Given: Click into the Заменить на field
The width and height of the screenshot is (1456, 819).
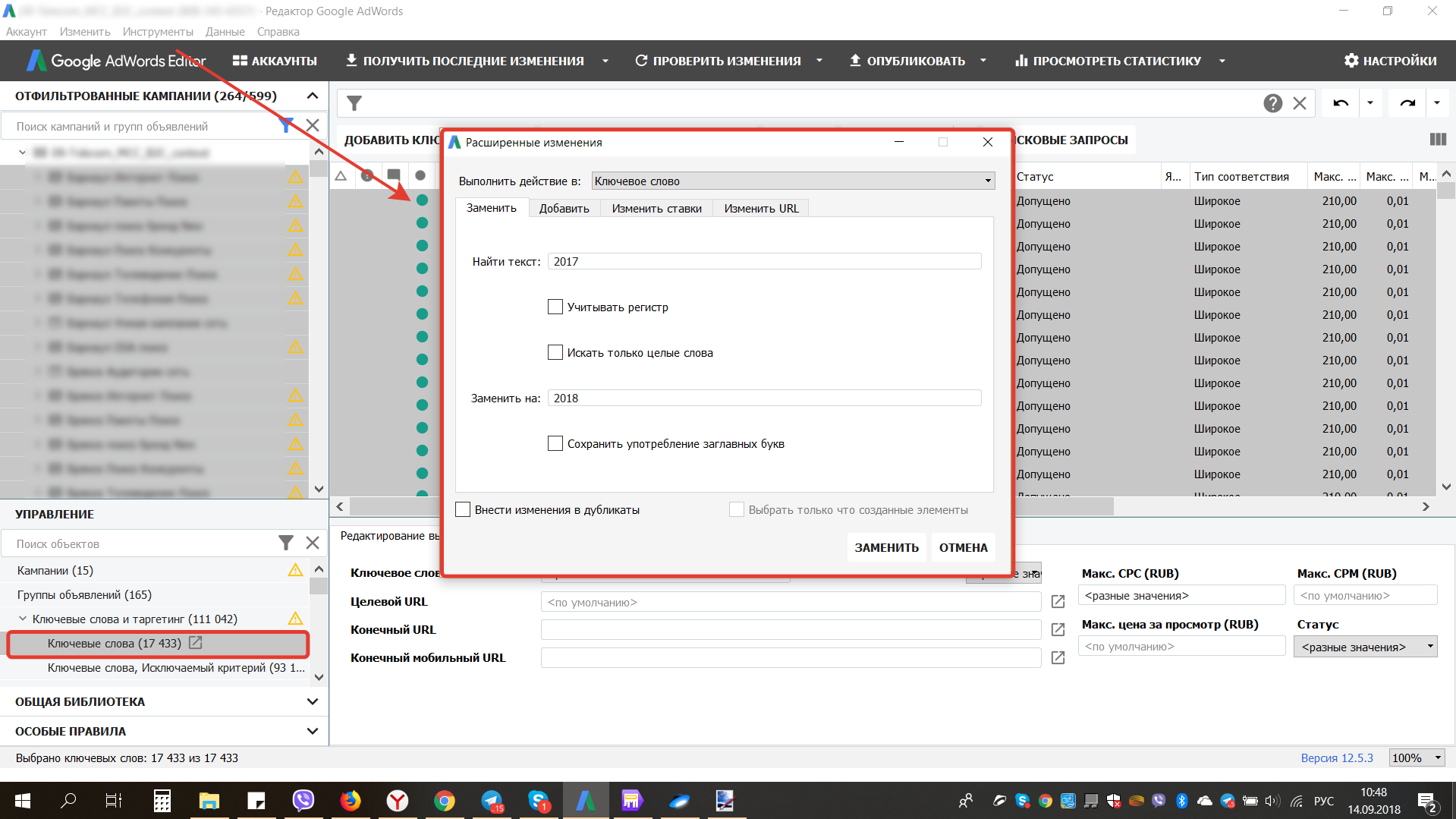Looking at the screenshot, I should click(764, 398).
